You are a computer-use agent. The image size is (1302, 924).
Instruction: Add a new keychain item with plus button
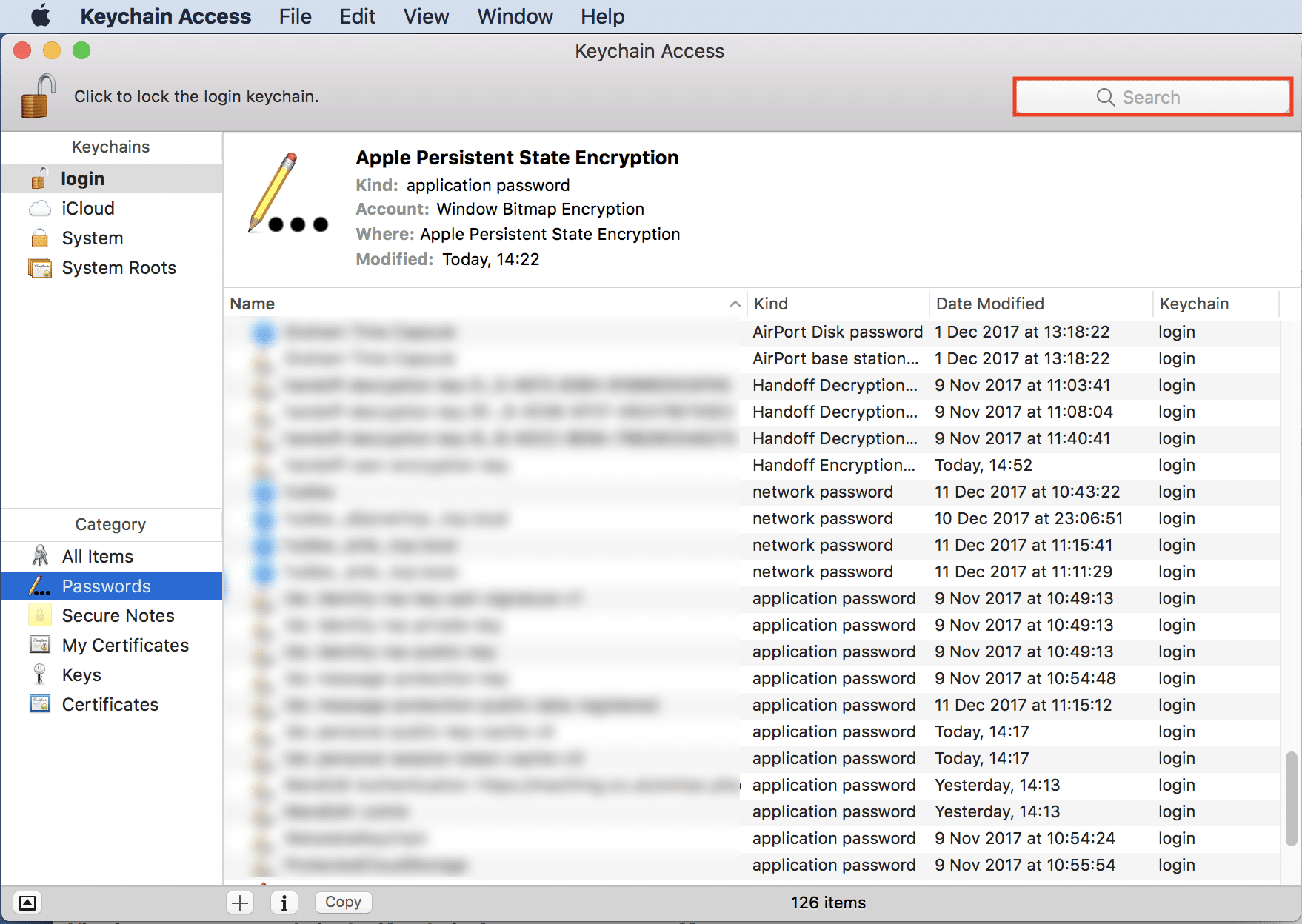pos(240,903)
